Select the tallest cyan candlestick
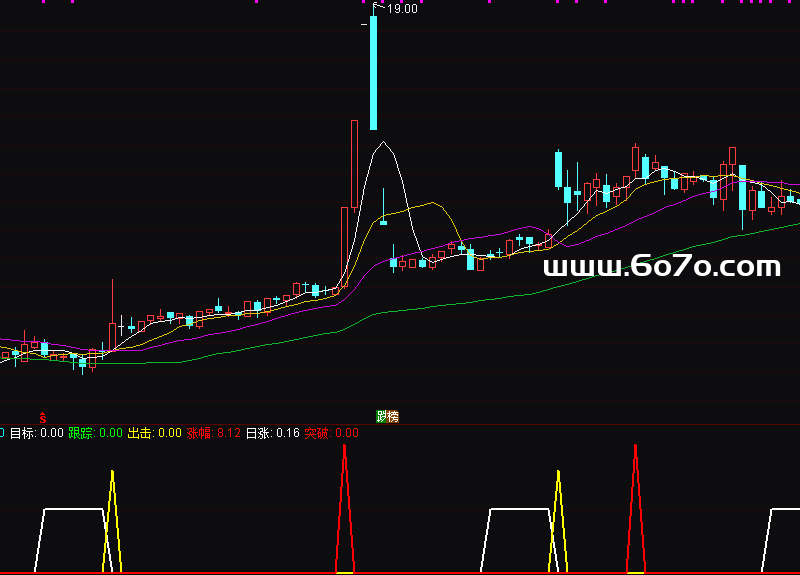The image size is (800, 575). point(374,72)
